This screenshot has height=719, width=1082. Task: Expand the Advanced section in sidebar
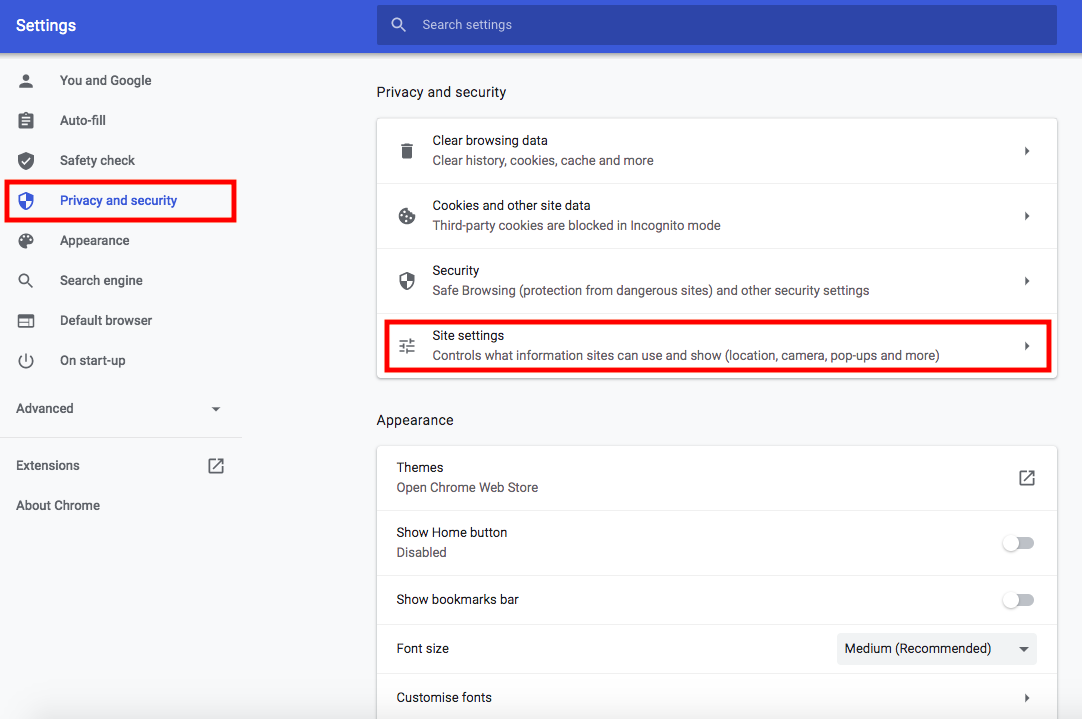[x=119, y=408]
